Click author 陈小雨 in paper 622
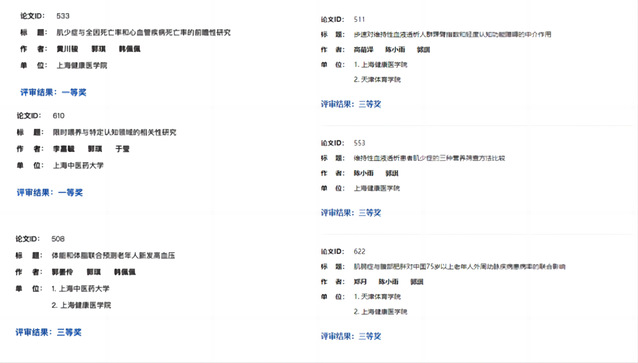This screenshot has height=363, width=638. (388, 282)
